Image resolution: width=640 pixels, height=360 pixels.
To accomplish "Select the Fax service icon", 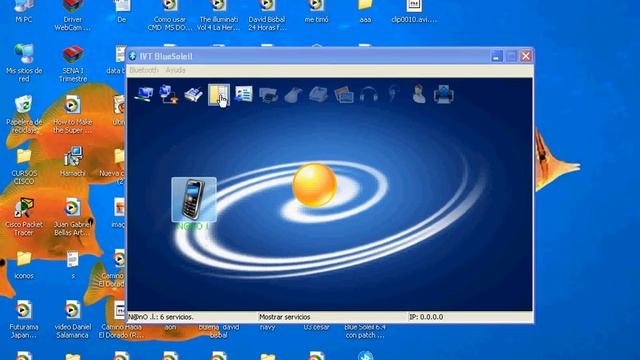I will point(318,95).
